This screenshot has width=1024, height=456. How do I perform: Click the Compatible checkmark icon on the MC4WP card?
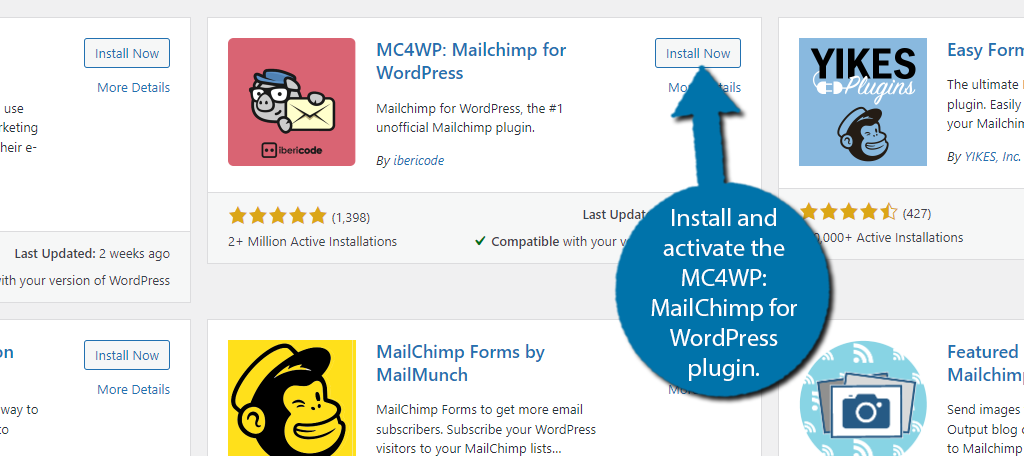tap(480, 241)
